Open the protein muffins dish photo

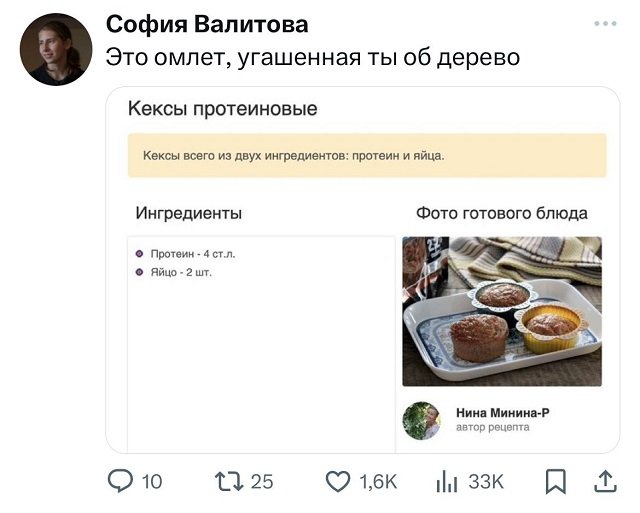502,311
